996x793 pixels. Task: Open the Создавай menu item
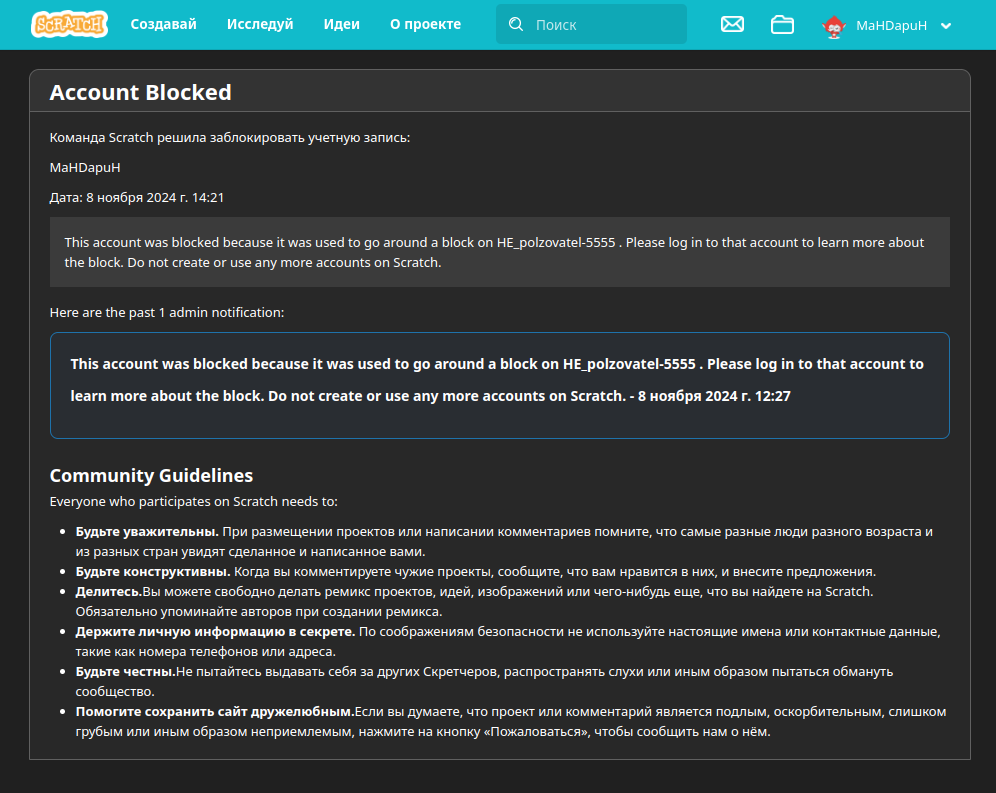click(163, 24)
